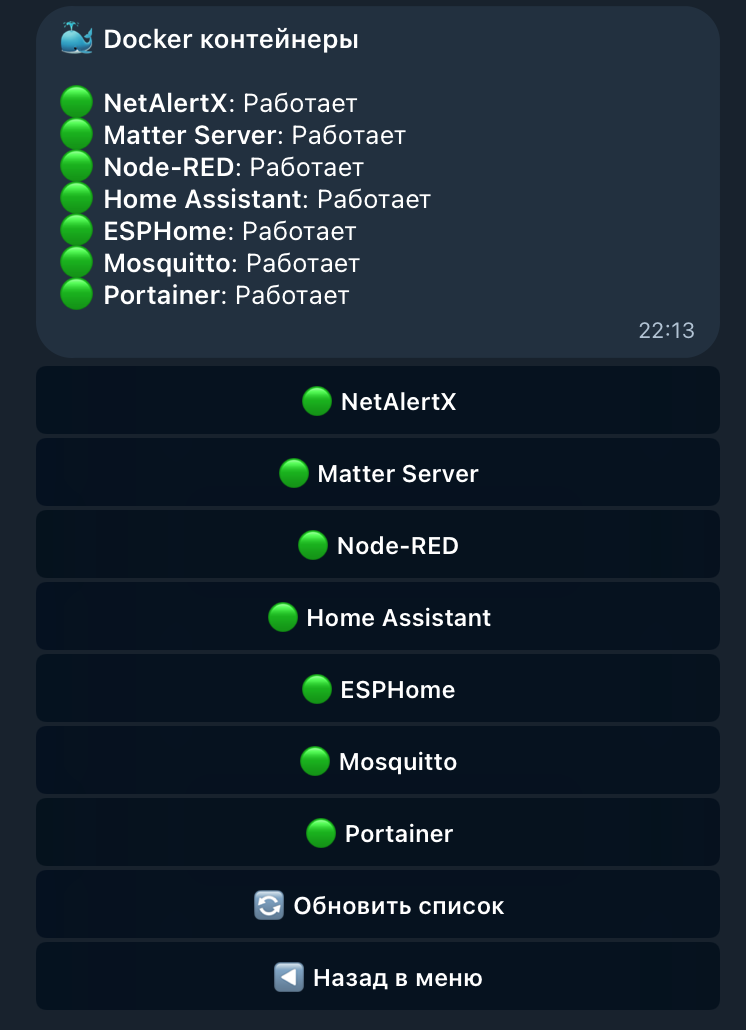
Task: Click green status dot on Portainer button
Action: point(320,834)
